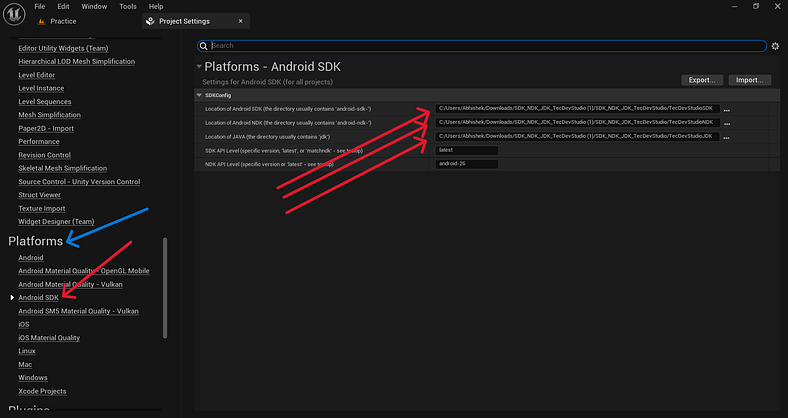Restore down the Unreal Editor window

(x=756, y=7)
